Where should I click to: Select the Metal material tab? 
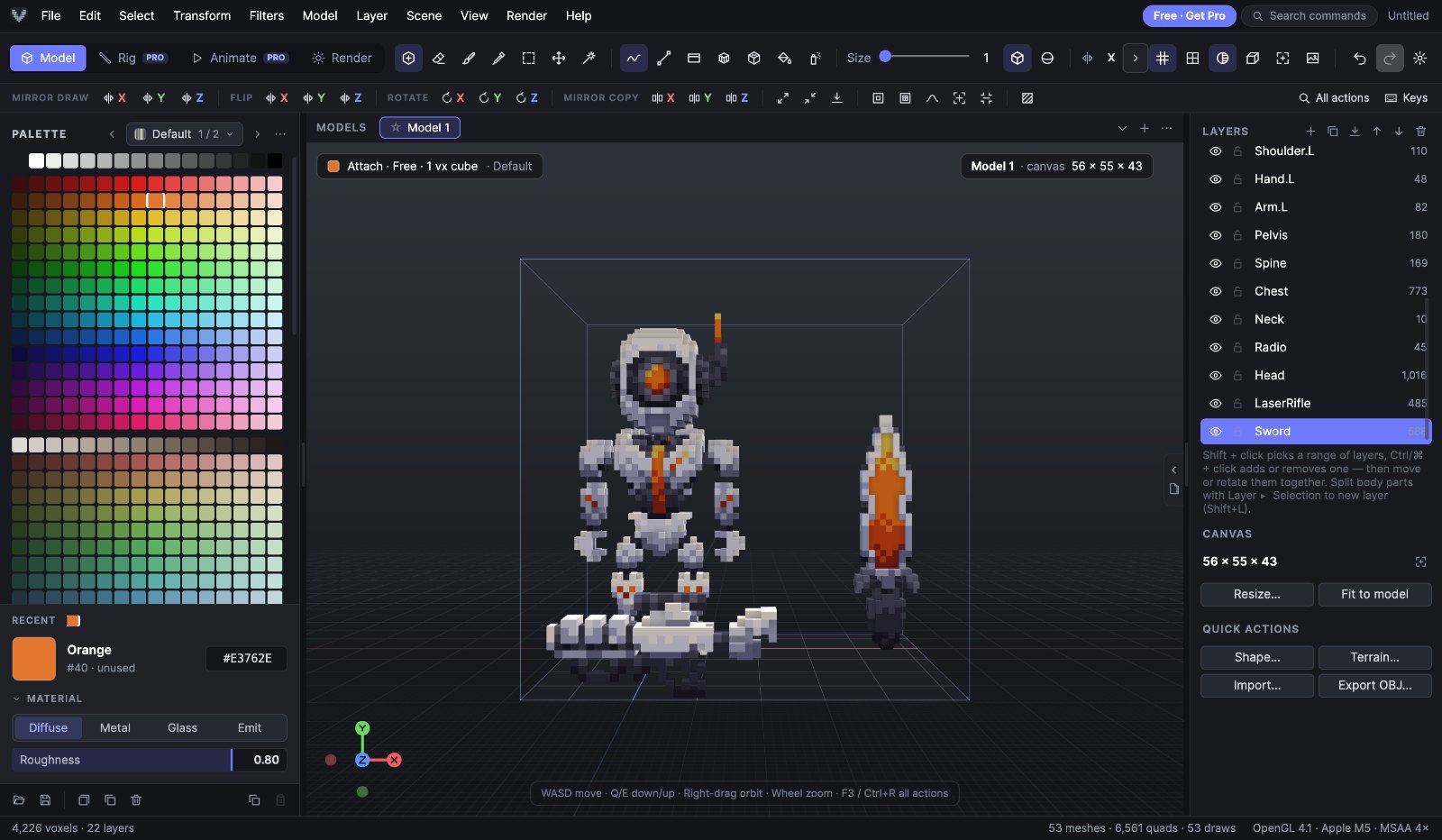point(115,727)
